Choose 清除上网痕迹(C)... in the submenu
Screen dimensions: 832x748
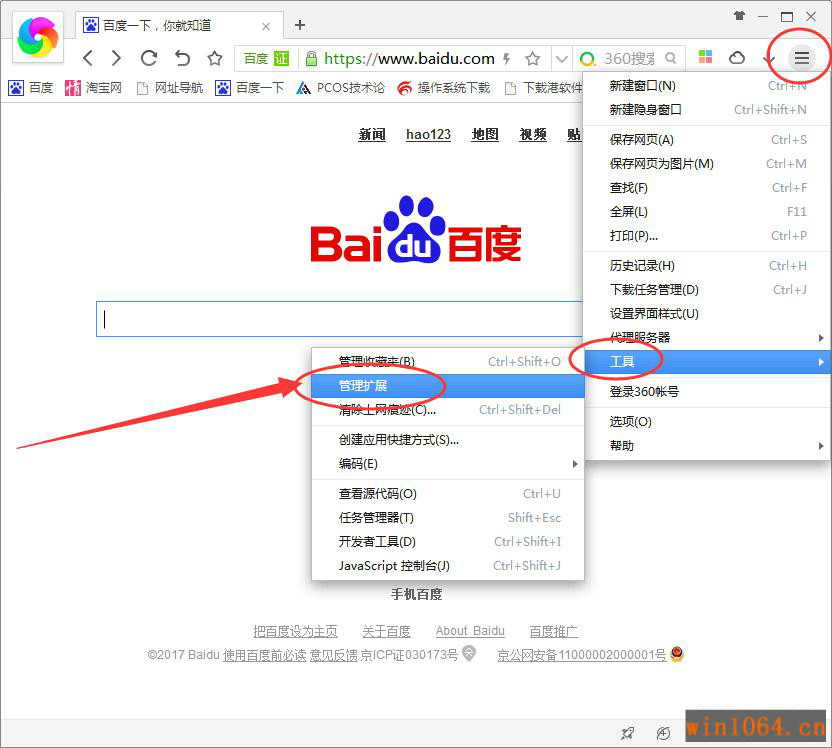[448, 410]
